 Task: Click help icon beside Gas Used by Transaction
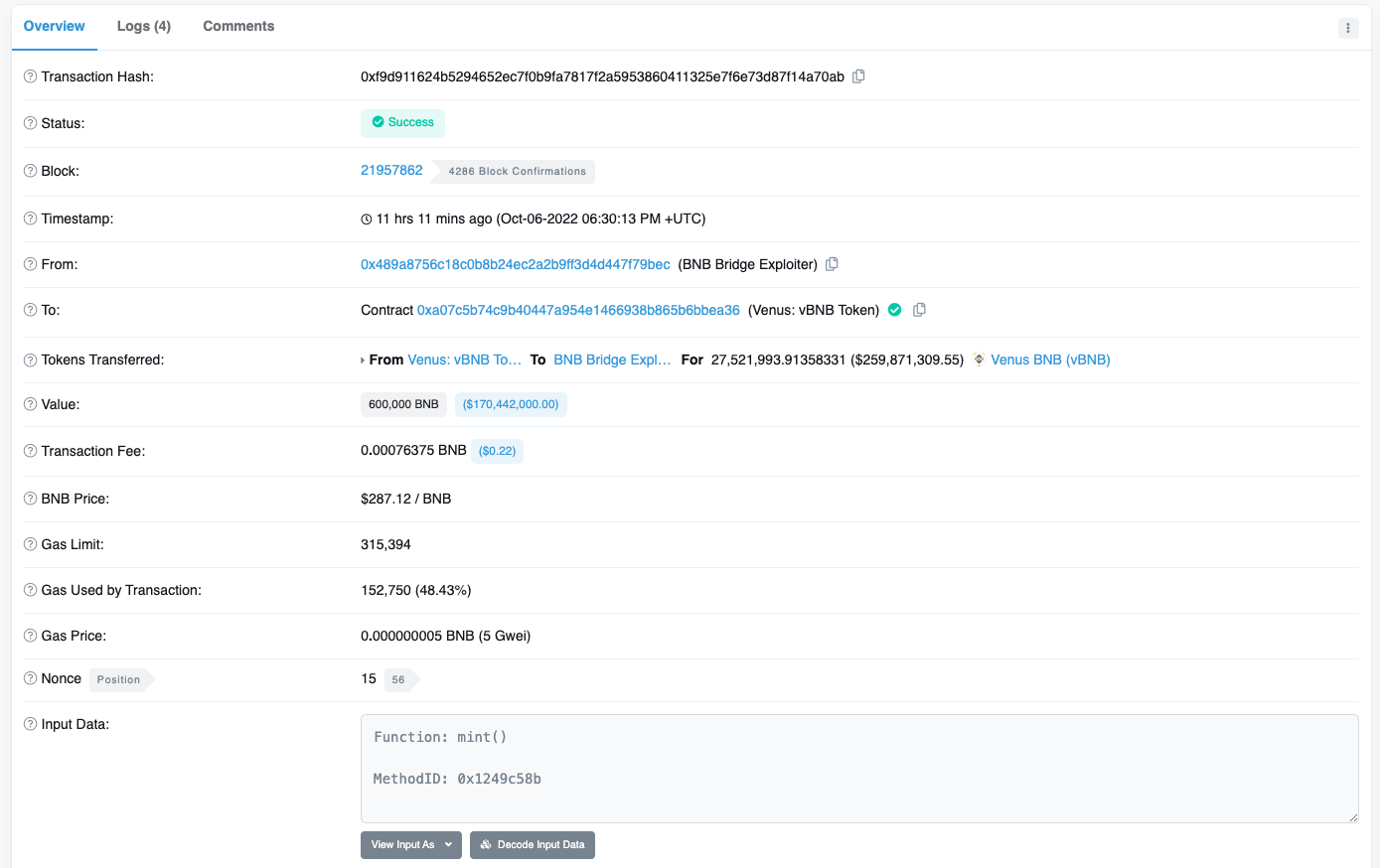tap(30, 590)
